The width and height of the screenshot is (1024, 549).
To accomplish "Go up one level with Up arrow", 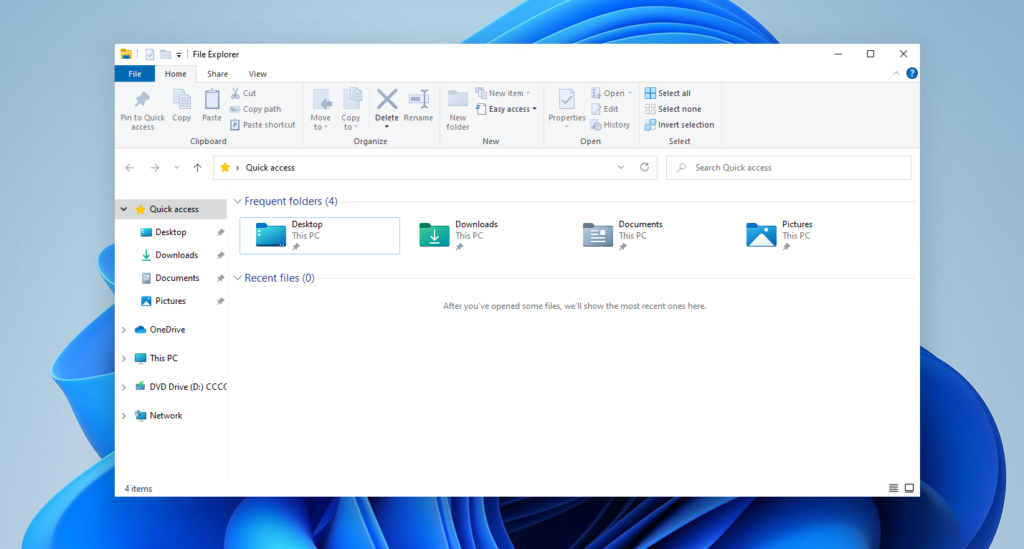I will coord(197,168).
